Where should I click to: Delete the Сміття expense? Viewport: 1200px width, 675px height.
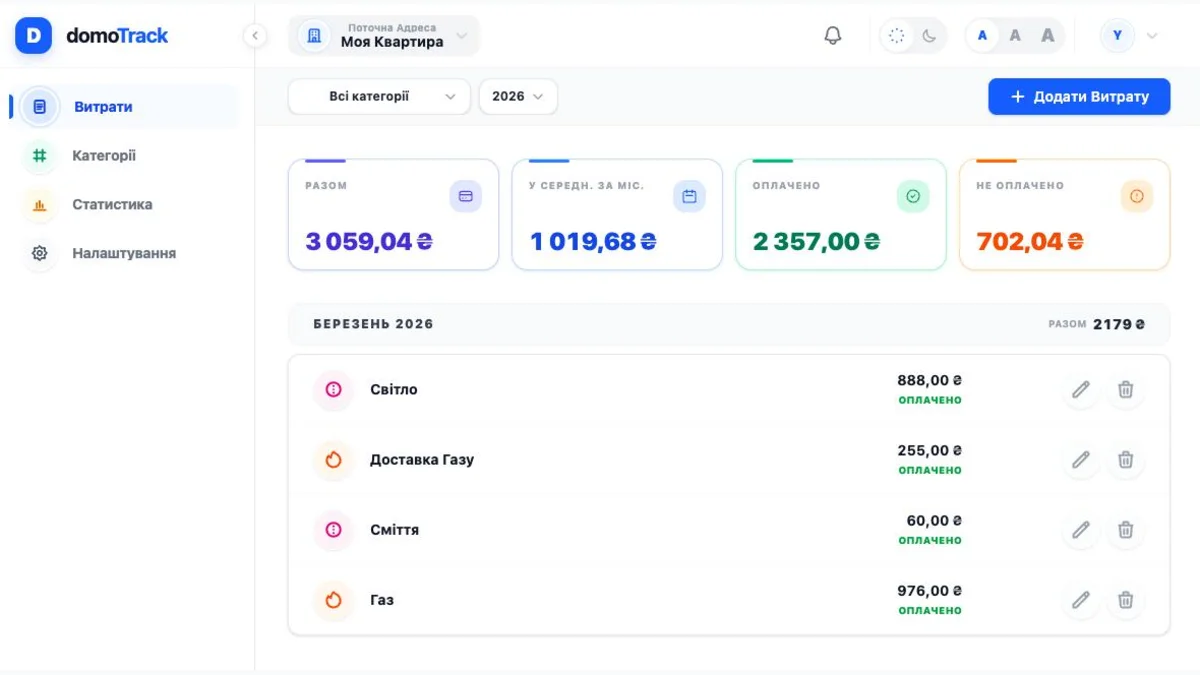click(1125, 530)
